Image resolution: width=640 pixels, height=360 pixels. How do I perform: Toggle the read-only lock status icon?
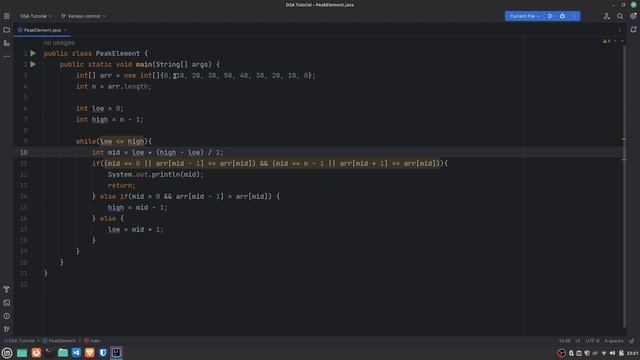click(632, 341)
